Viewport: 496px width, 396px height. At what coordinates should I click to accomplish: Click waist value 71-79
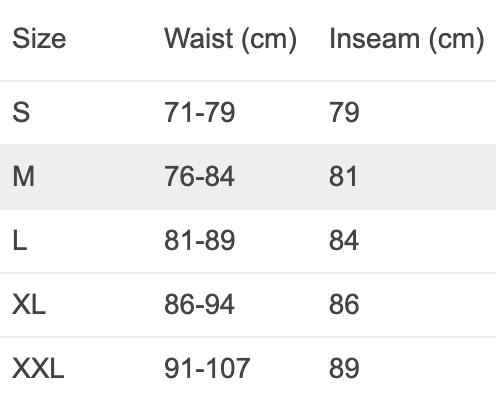[200, 112]
